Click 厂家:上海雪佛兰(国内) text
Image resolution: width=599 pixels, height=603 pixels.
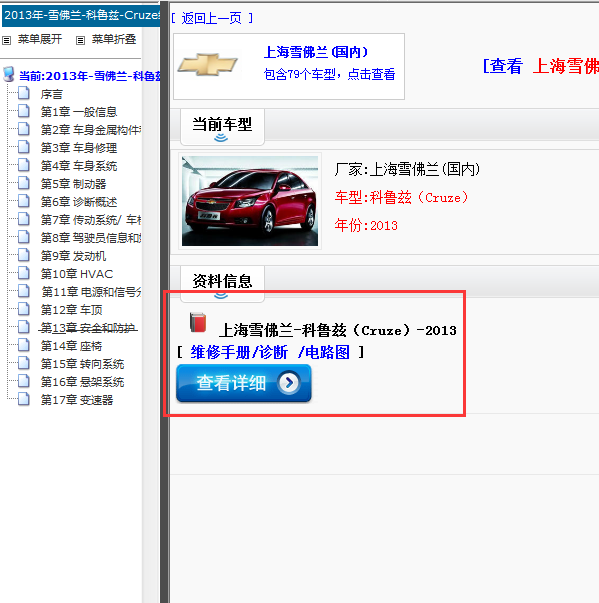[407, 169]
